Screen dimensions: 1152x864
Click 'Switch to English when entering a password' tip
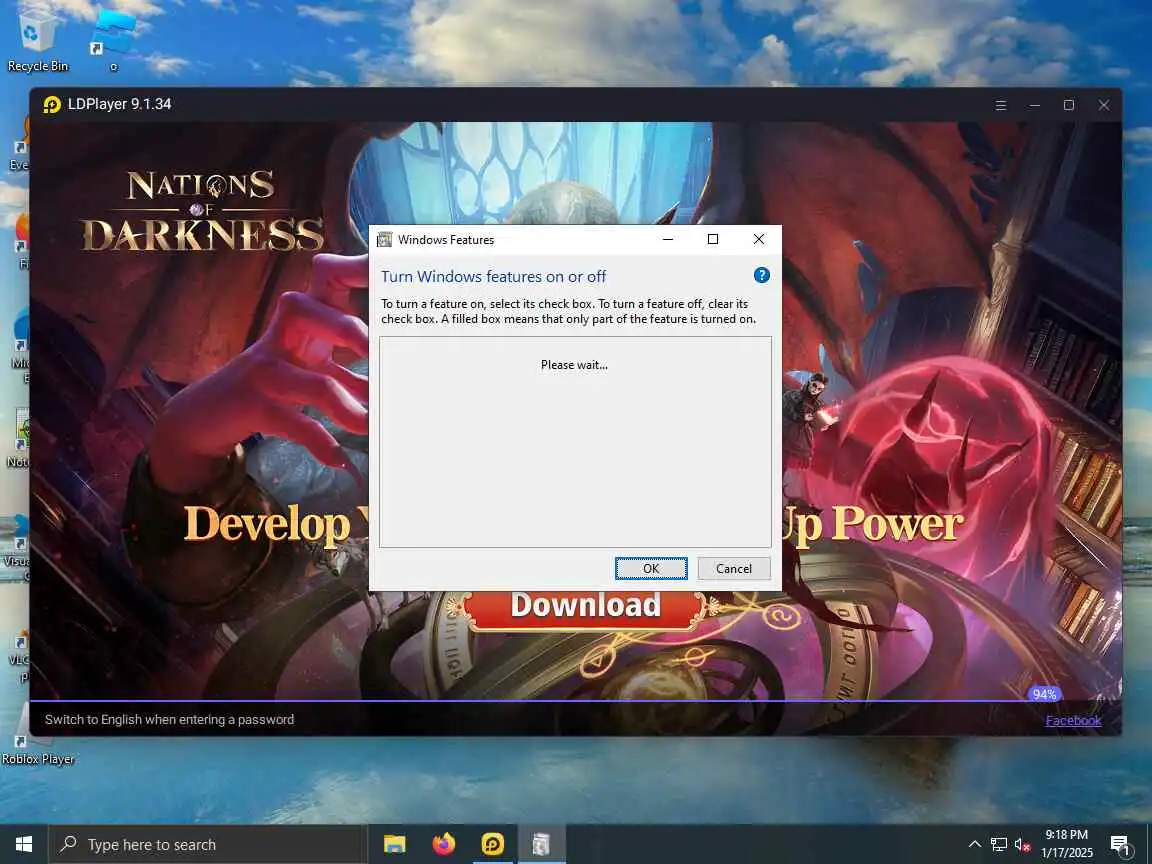coord(169,719)
